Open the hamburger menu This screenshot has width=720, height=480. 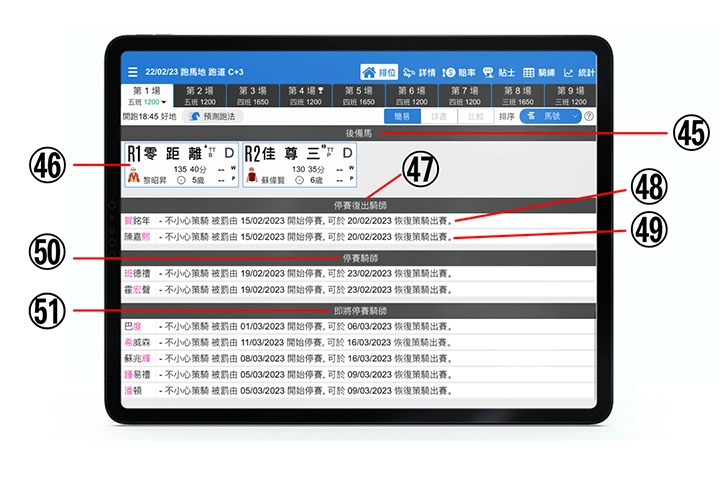click(x=133, y=72)
